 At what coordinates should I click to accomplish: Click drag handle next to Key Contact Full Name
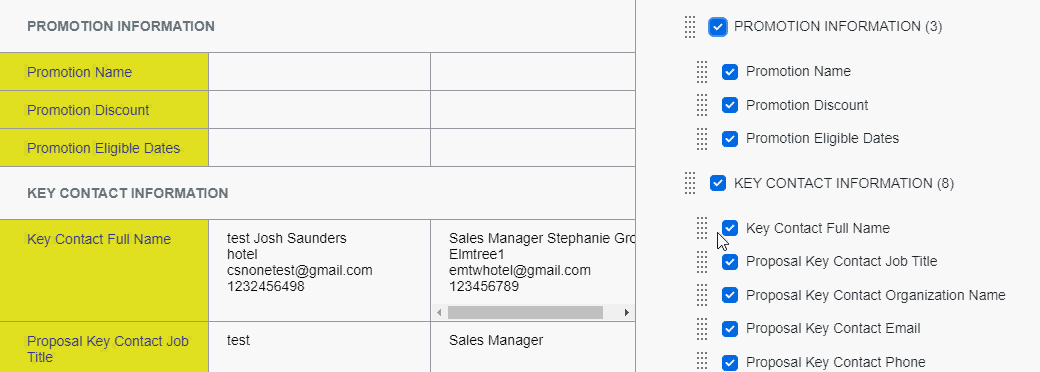click(702, 228)
